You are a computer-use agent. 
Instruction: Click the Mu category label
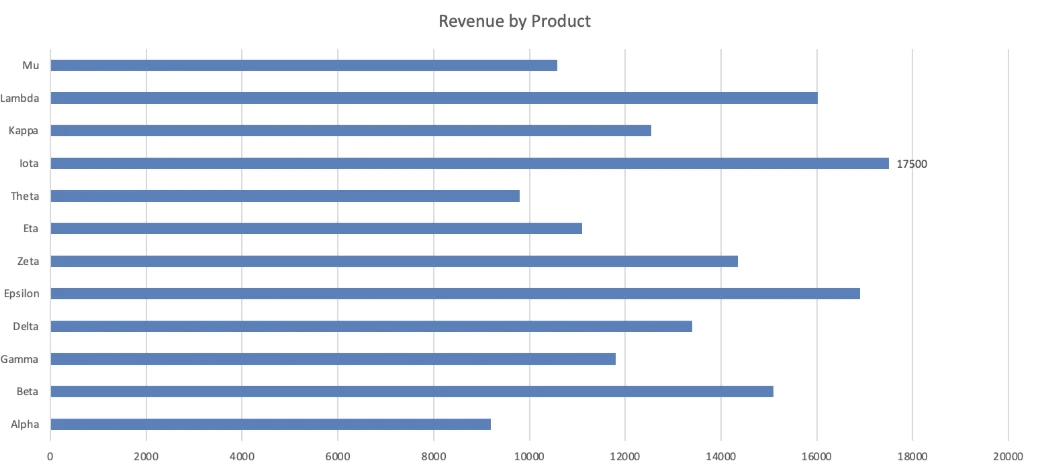click(x=30, y=66)
